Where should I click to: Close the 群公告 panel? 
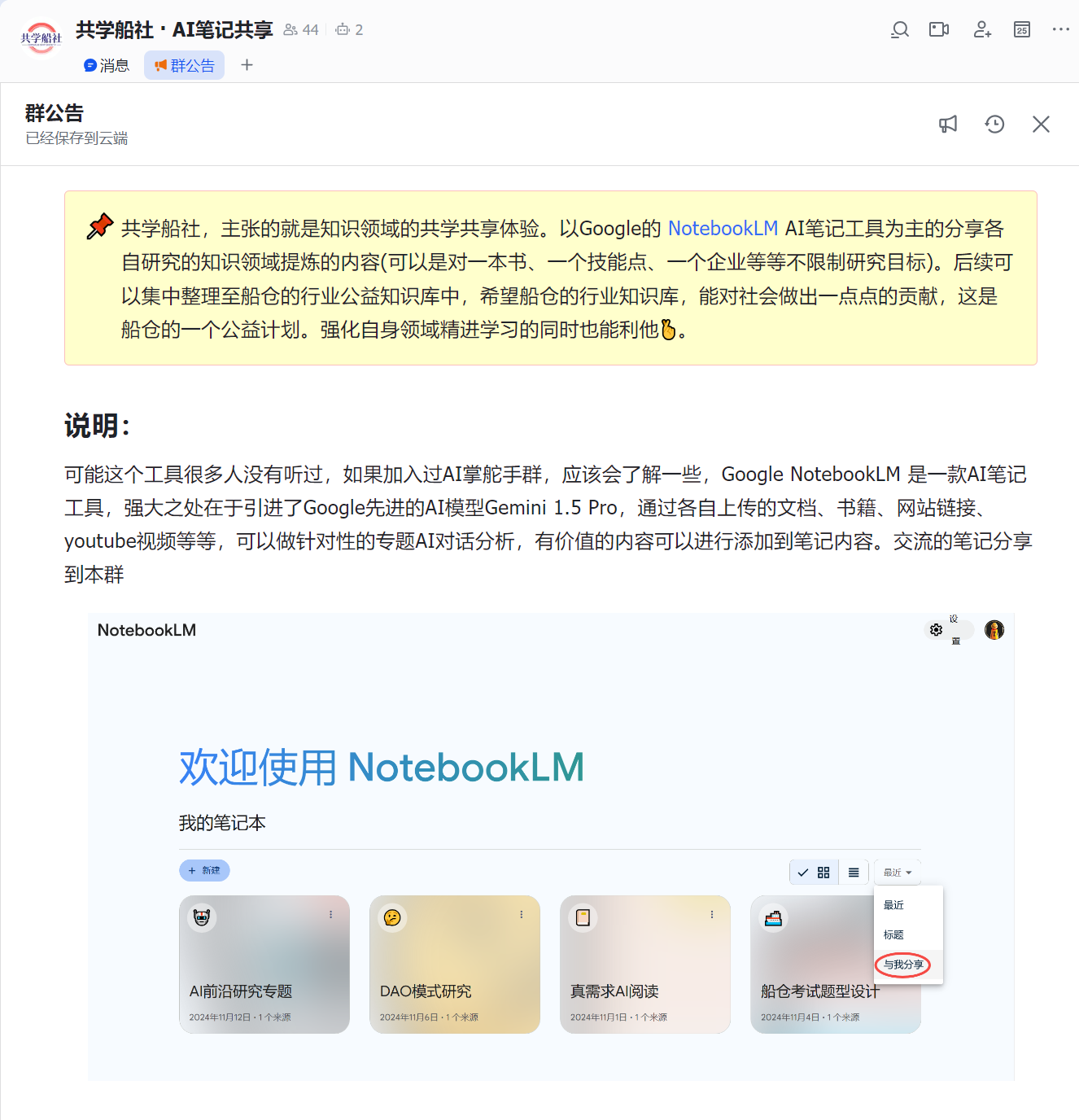pyautogui.click(x=1041, y=125)
